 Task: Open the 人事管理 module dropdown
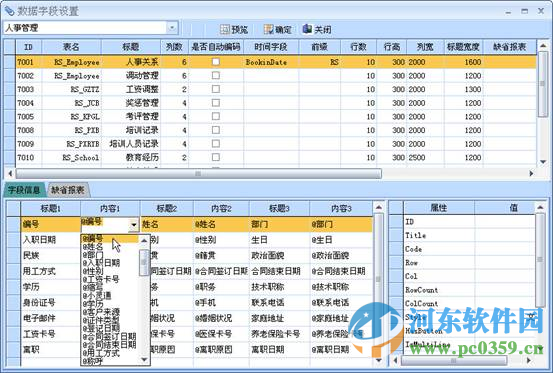tap(172, 27)
